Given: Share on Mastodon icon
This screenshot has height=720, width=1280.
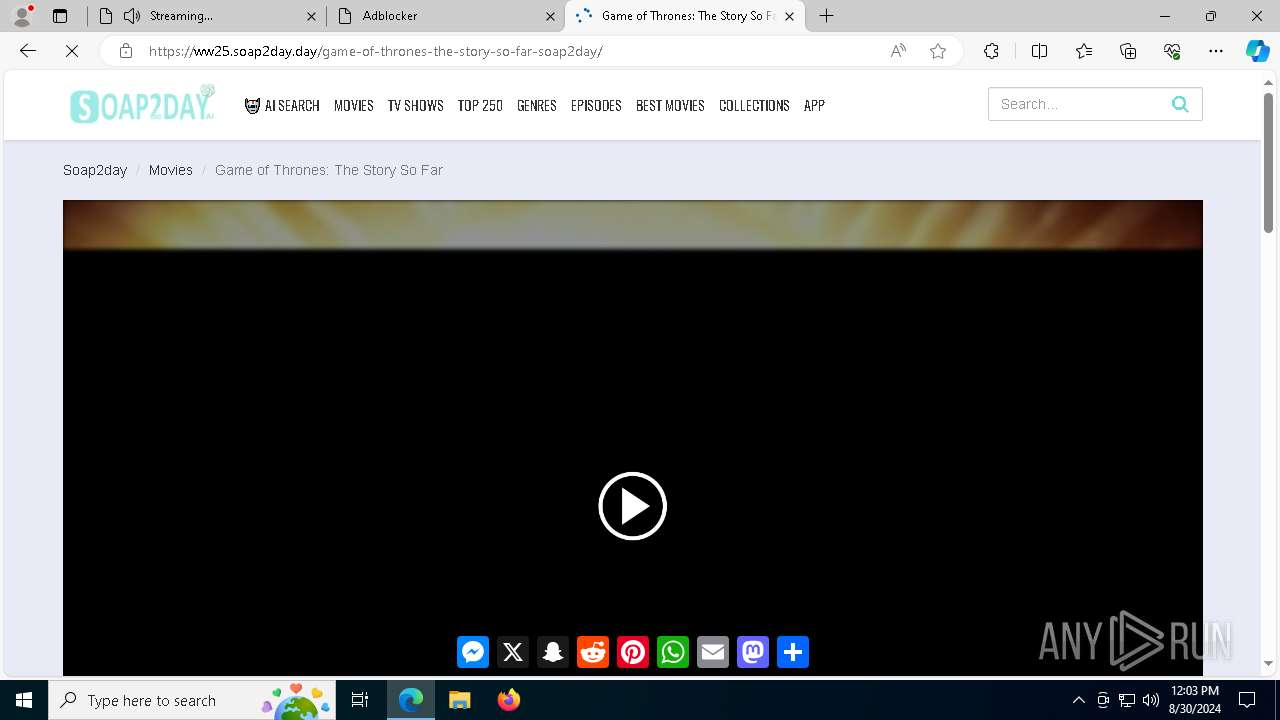Looking at the screenshot, I should click(753, 652).
